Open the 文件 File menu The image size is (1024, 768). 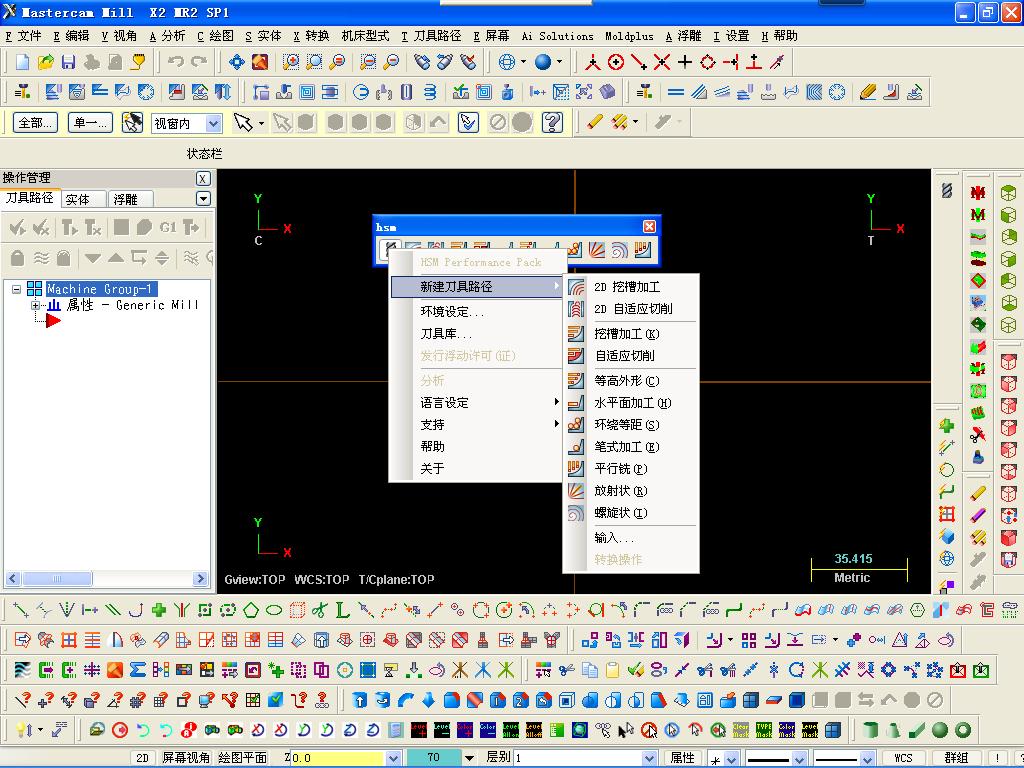[x=23, y=36]
